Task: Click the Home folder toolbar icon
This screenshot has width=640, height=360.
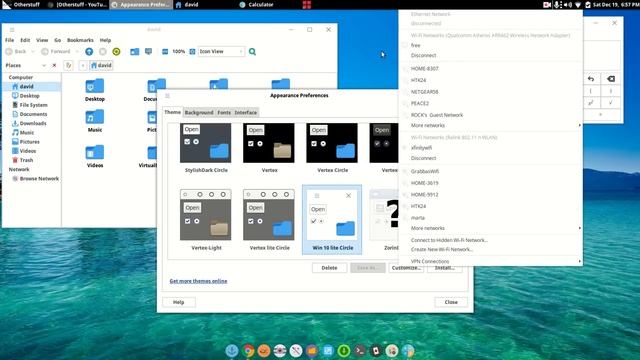Action: click(x=135, y=51)
